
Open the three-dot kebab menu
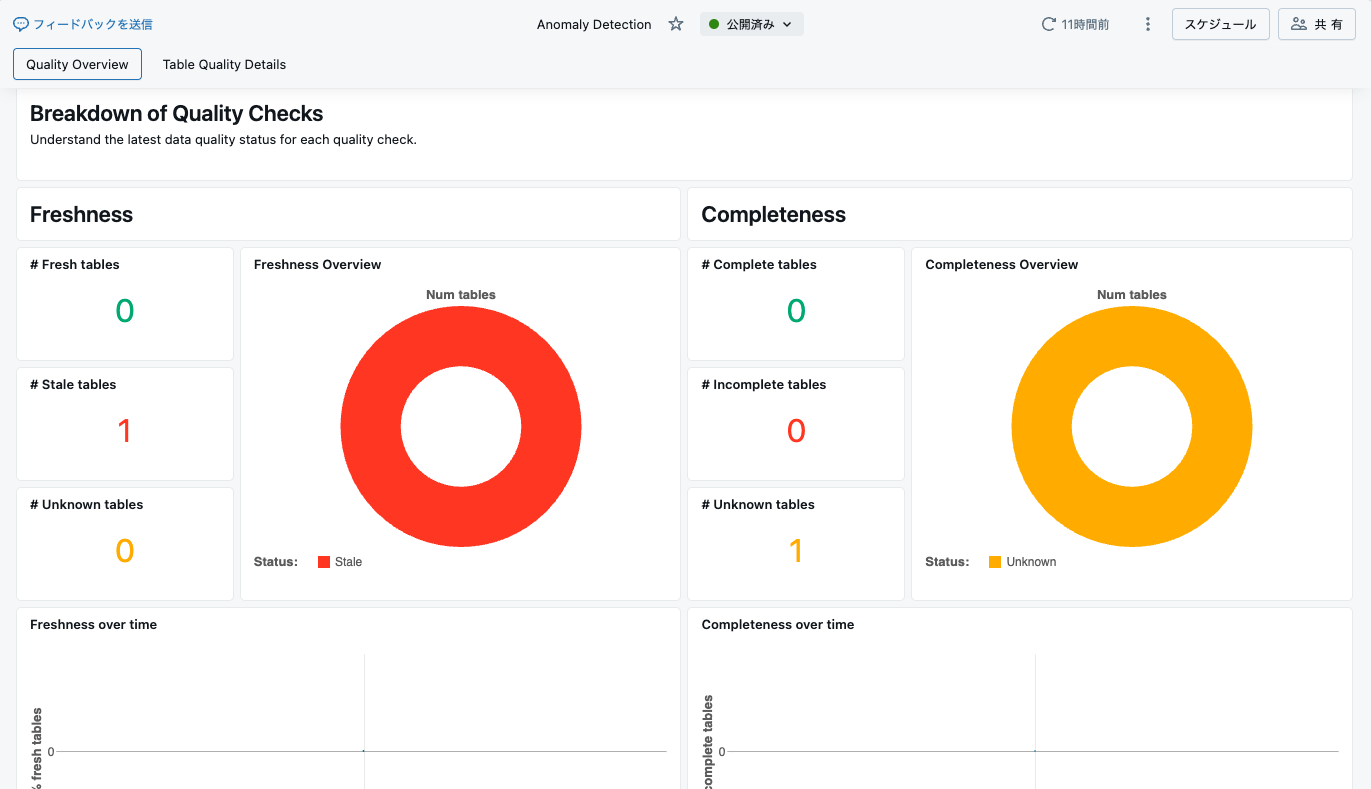pos(1148,24)
